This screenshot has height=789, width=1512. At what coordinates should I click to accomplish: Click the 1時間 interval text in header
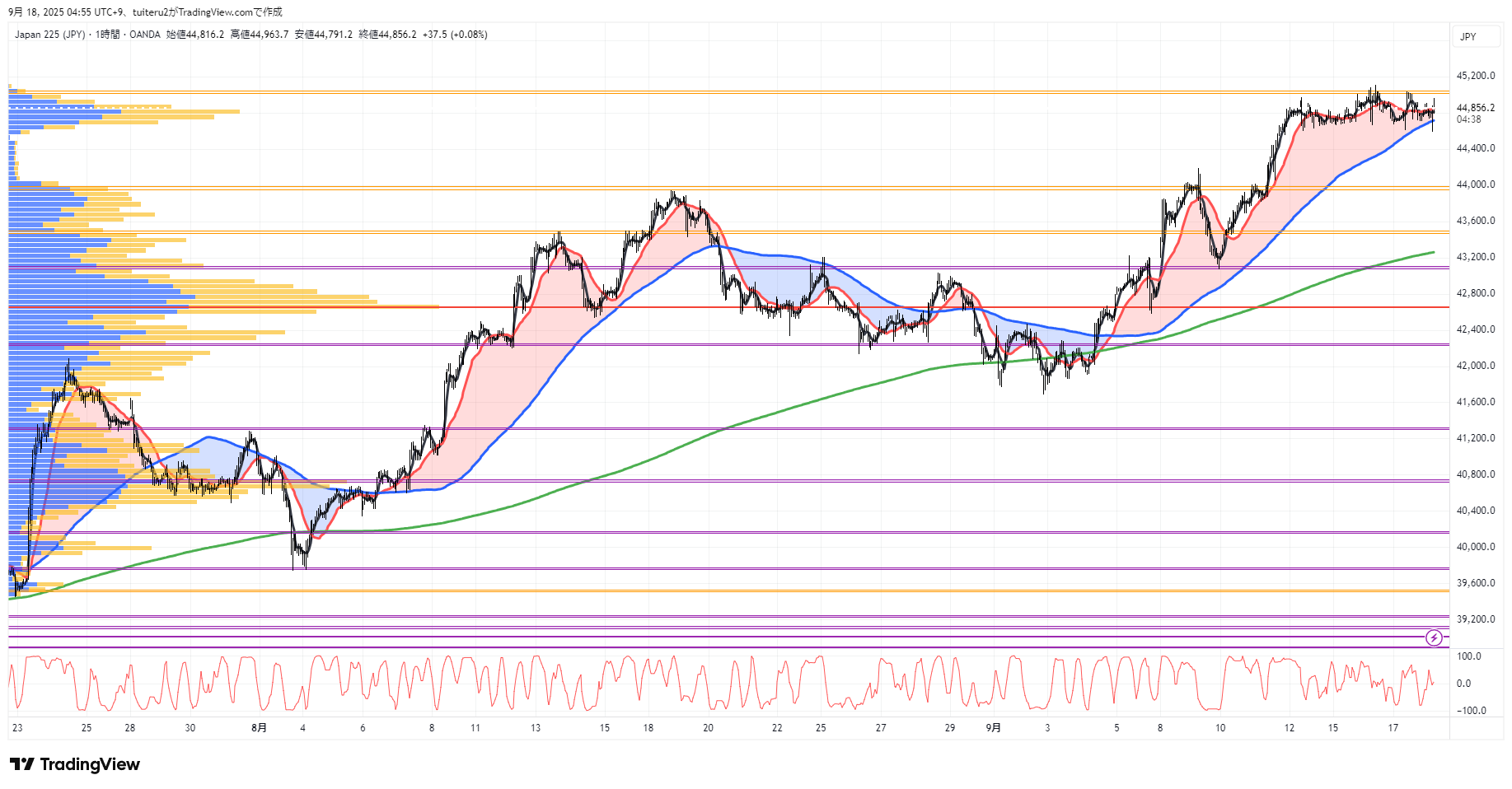click(107, 35)
